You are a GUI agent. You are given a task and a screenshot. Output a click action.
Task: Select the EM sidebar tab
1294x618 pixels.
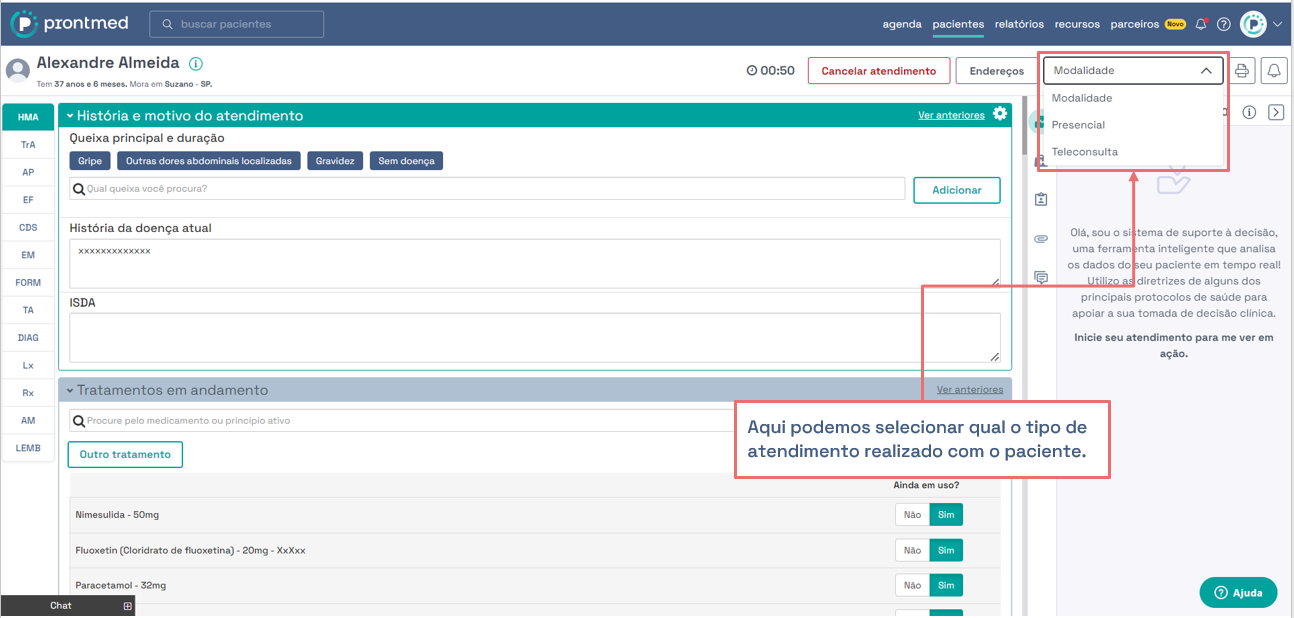pos(28,255)
